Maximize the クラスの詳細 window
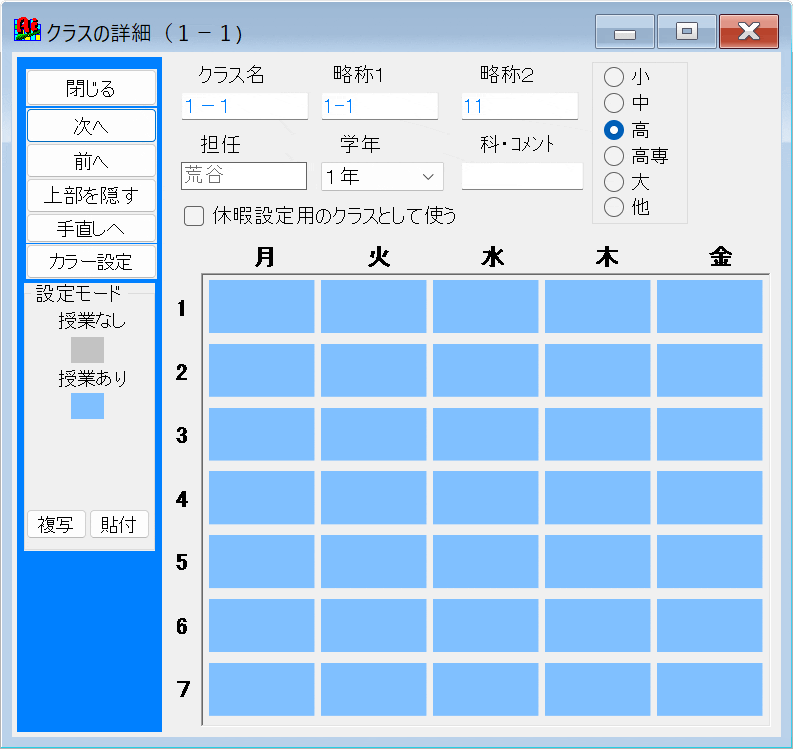 pyautogui.click(x=687, y=31)
